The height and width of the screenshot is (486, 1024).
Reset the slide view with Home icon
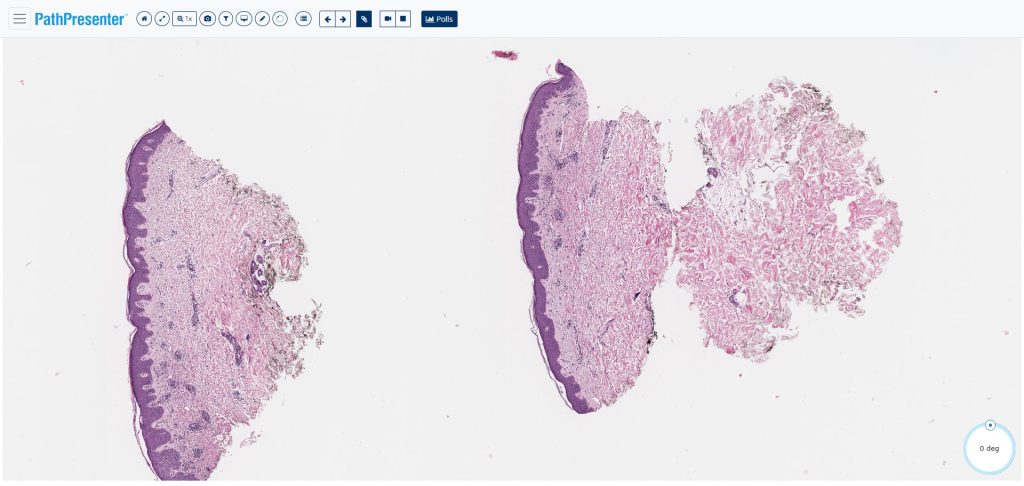[144, 19]
